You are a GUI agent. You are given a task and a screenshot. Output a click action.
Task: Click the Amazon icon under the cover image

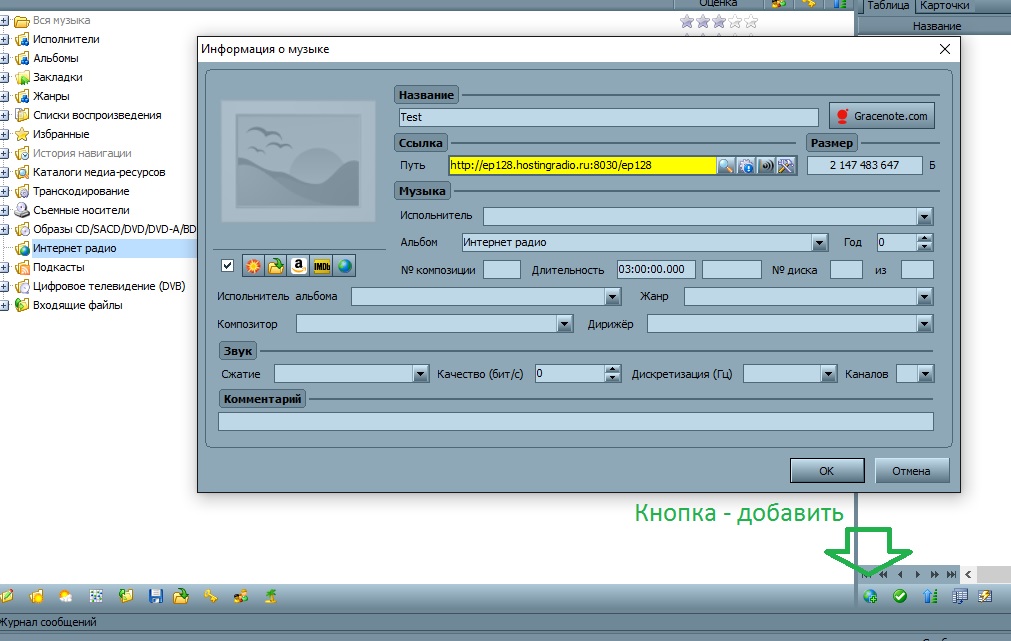tap(298, 265)
